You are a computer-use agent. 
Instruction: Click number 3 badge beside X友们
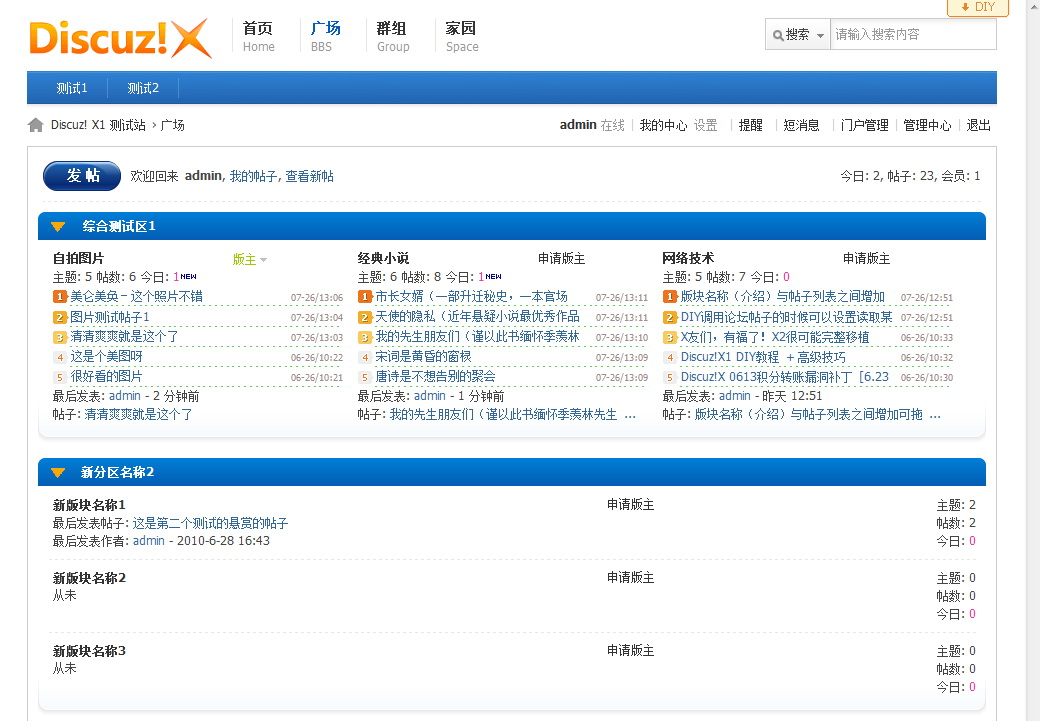click(x=670, y=338)
